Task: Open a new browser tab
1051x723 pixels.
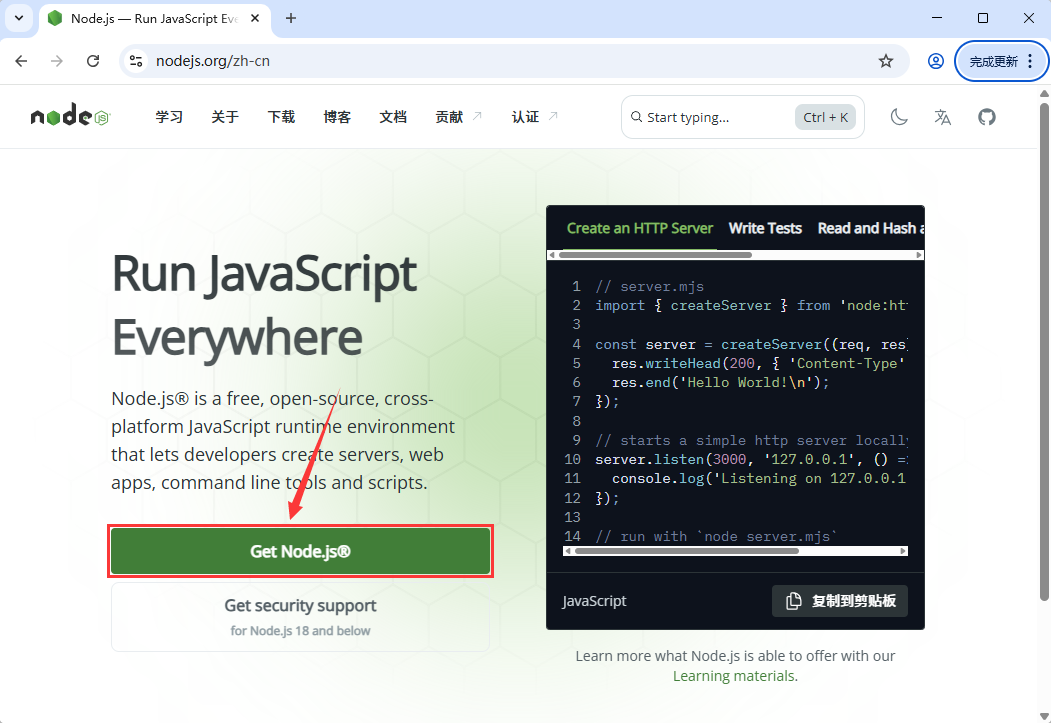Action: tap(291, 18)
